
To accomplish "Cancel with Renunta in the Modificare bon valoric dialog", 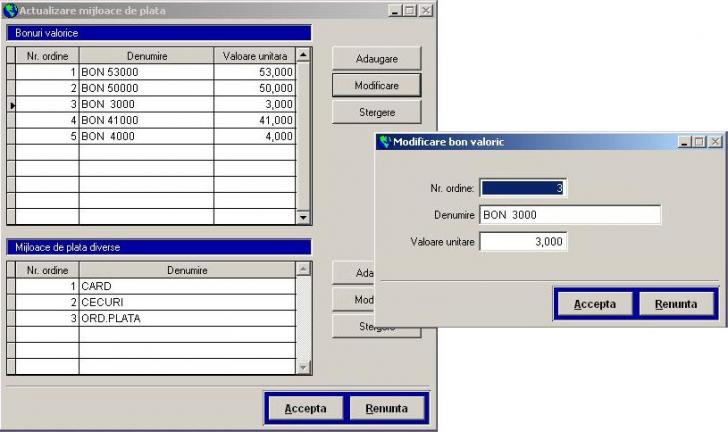I will tap(676, 304).
